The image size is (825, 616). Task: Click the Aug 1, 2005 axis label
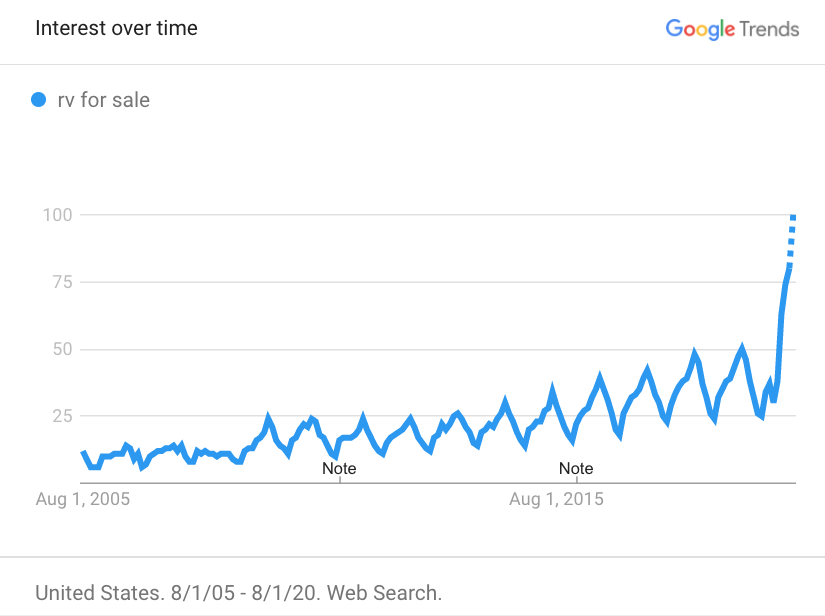(x=83, y=499)
